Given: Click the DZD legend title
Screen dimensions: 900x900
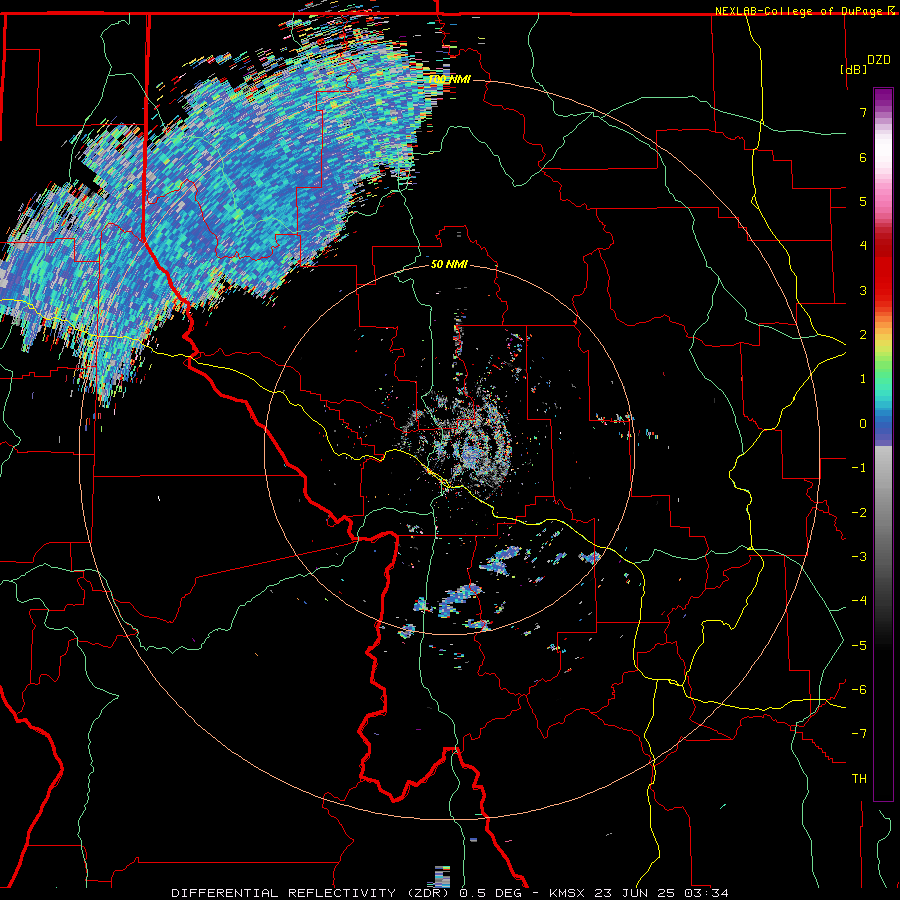Looking at the screenshot, I should 879,60.
